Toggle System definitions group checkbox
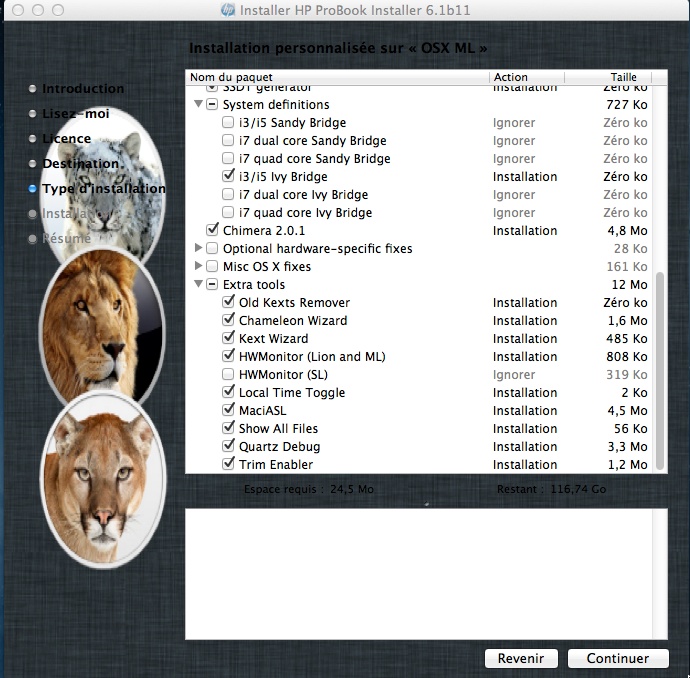 (212, 104)
